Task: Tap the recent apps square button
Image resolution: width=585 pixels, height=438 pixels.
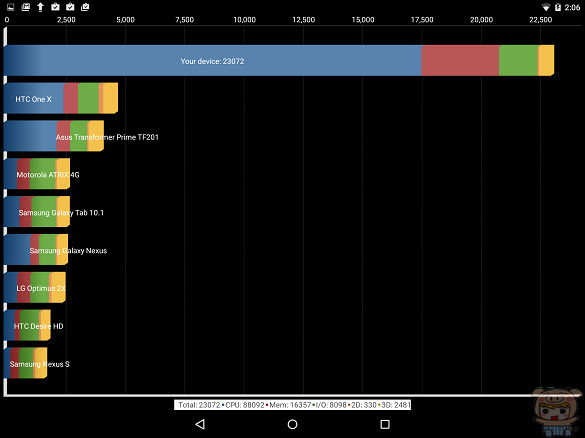Action: (385, 424)
